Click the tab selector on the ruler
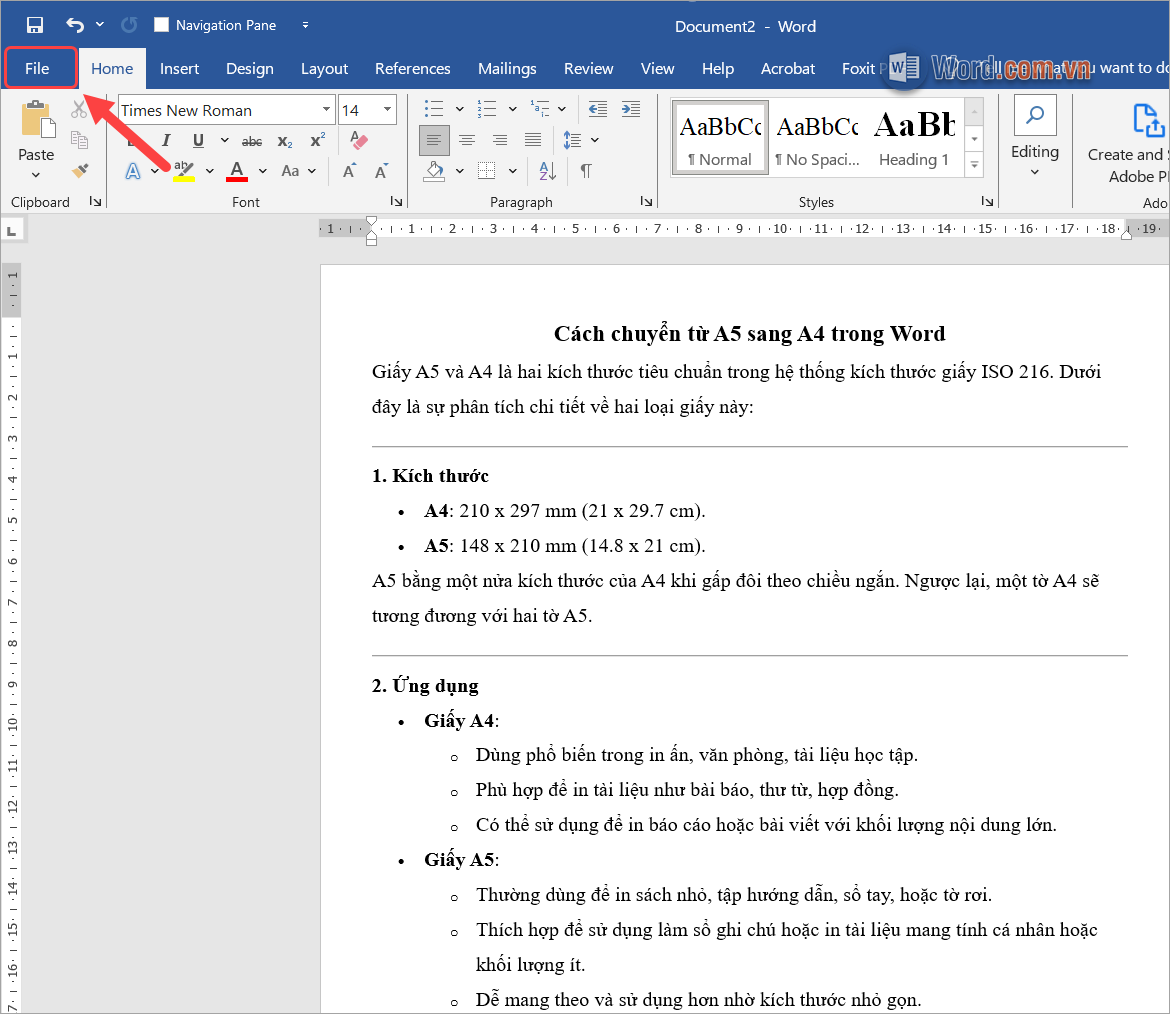The image size is (1170, 1014). (x=12, y=231)
